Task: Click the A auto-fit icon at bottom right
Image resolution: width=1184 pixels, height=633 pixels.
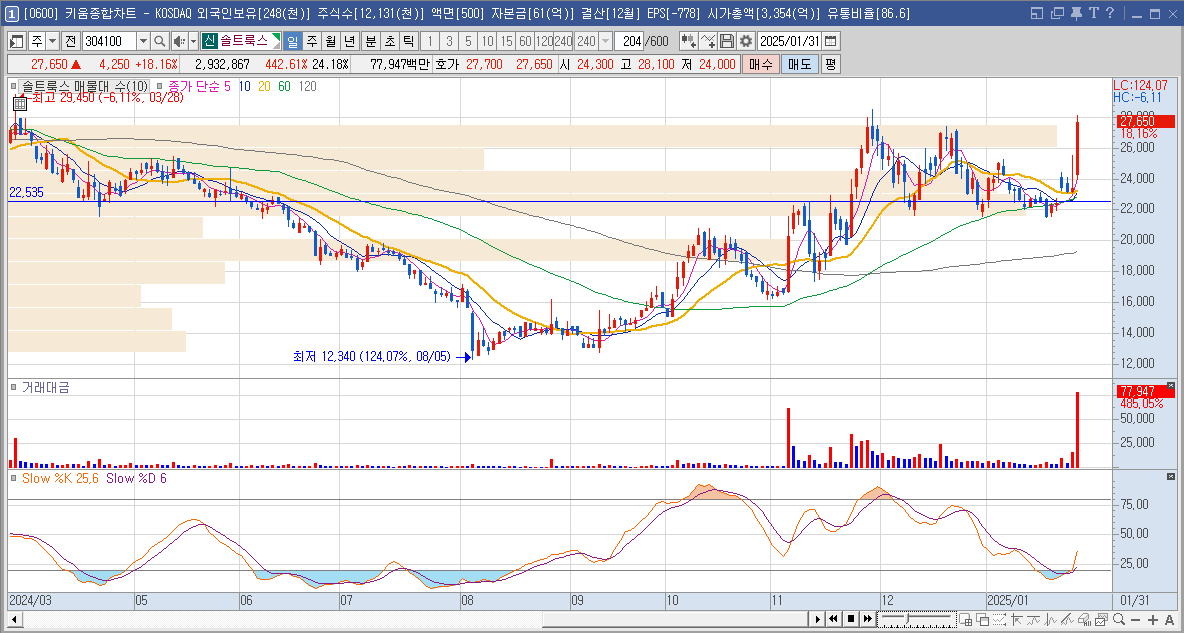Action: (x=1170, y=619)
